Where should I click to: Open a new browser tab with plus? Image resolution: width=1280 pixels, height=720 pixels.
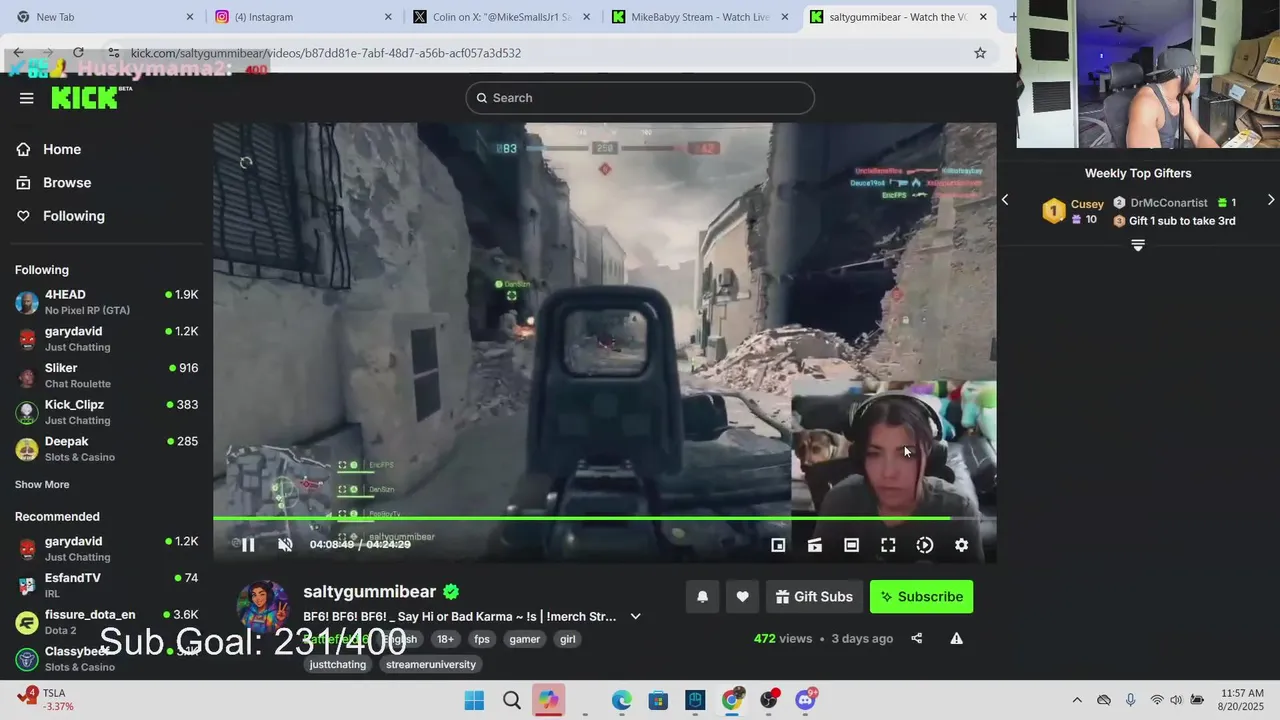pyautogui.click(x=1013, y=17)
